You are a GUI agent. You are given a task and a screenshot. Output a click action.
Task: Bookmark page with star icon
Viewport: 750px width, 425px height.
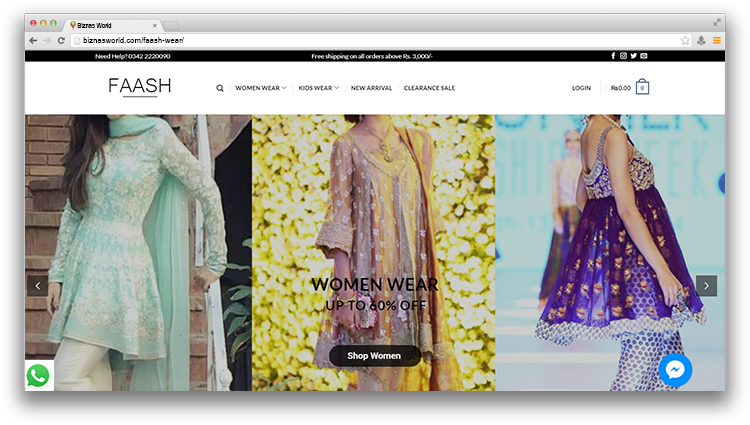(685, 40)
